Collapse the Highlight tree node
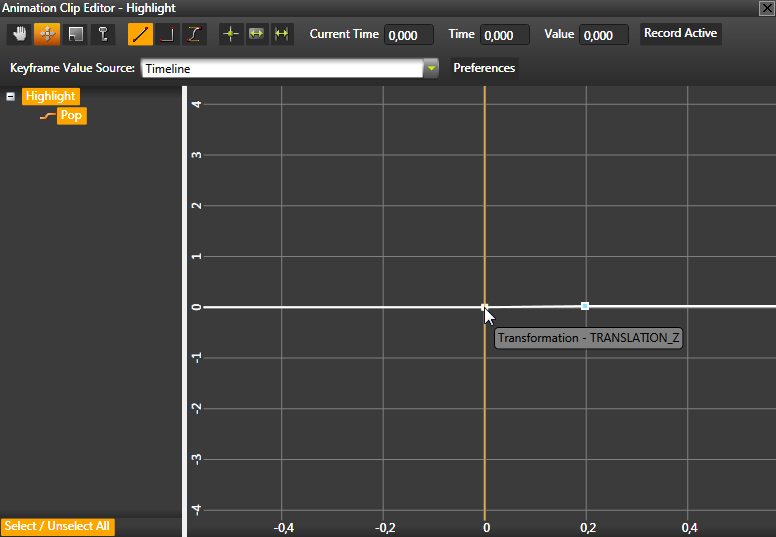Viewport: 776px width, 537px height. coord(11,97)
